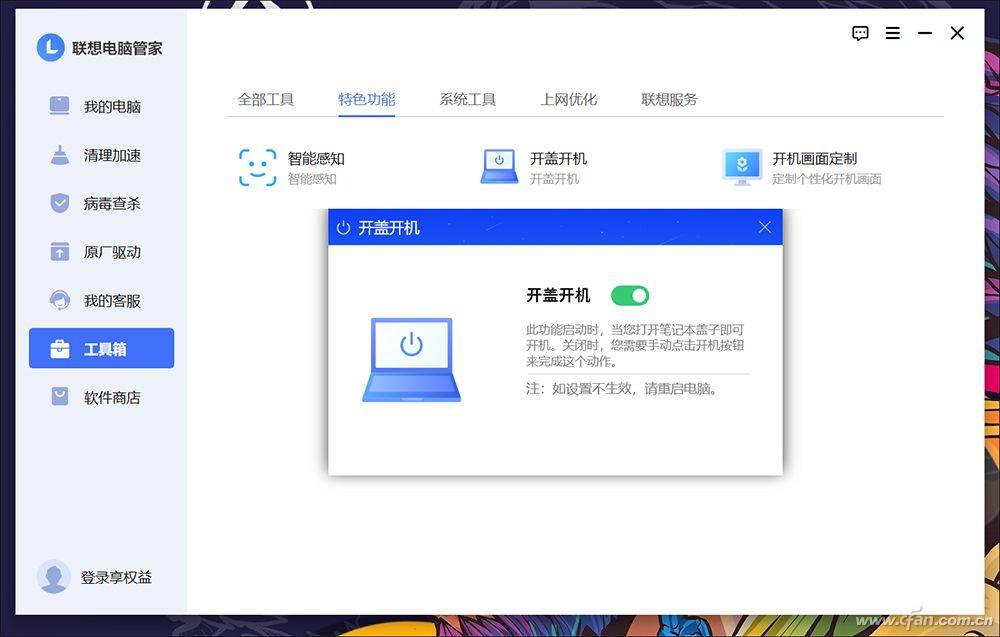Open the hamburger menu icon
This screenshot has width=1000, height=637.
tap(893, 33)
